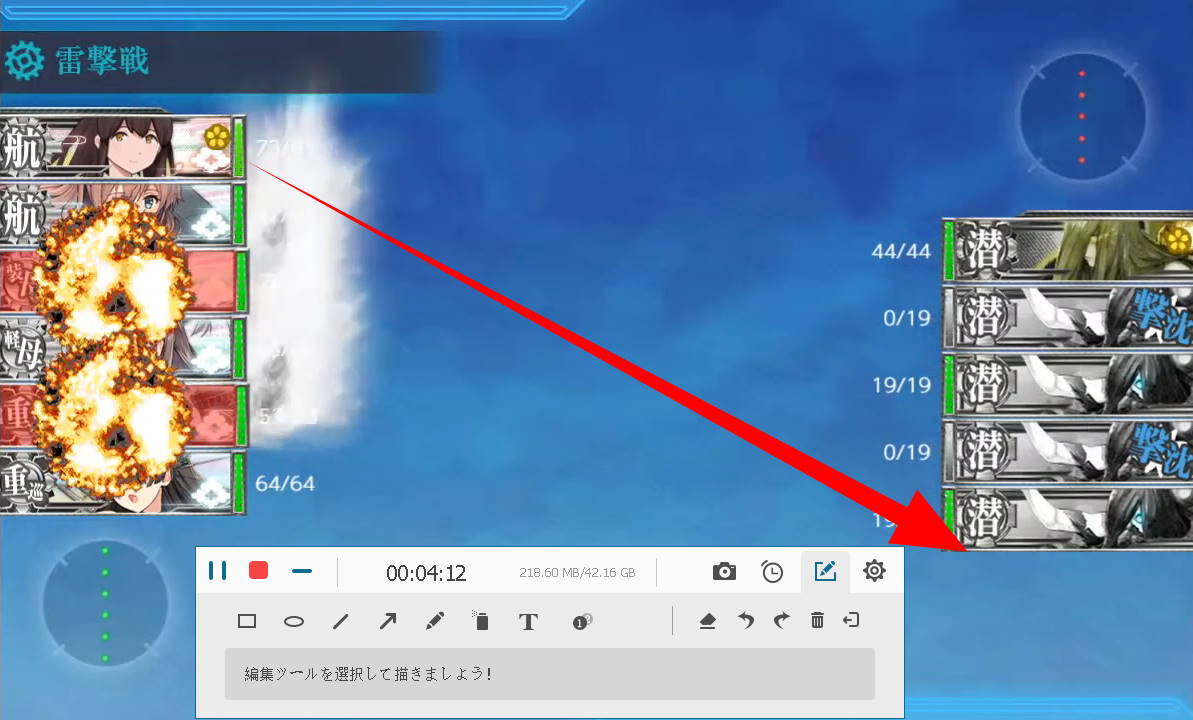Viewport: 1193px width, 720px height.
Task: Click the friendly formation radar with green dots
Action: [105, 604]
